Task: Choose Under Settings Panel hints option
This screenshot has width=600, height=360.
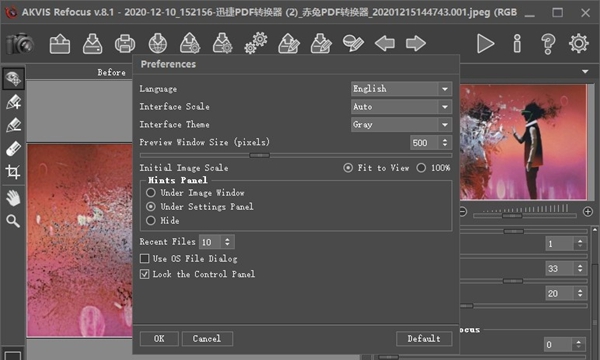Action: point(151,207)
